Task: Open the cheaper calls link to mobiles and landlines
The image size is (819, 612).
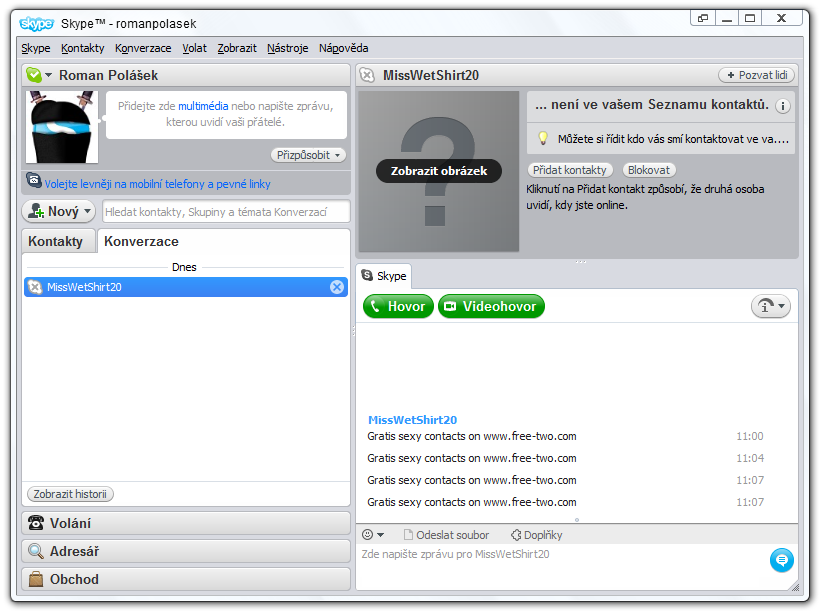Action: coord(157,184)
